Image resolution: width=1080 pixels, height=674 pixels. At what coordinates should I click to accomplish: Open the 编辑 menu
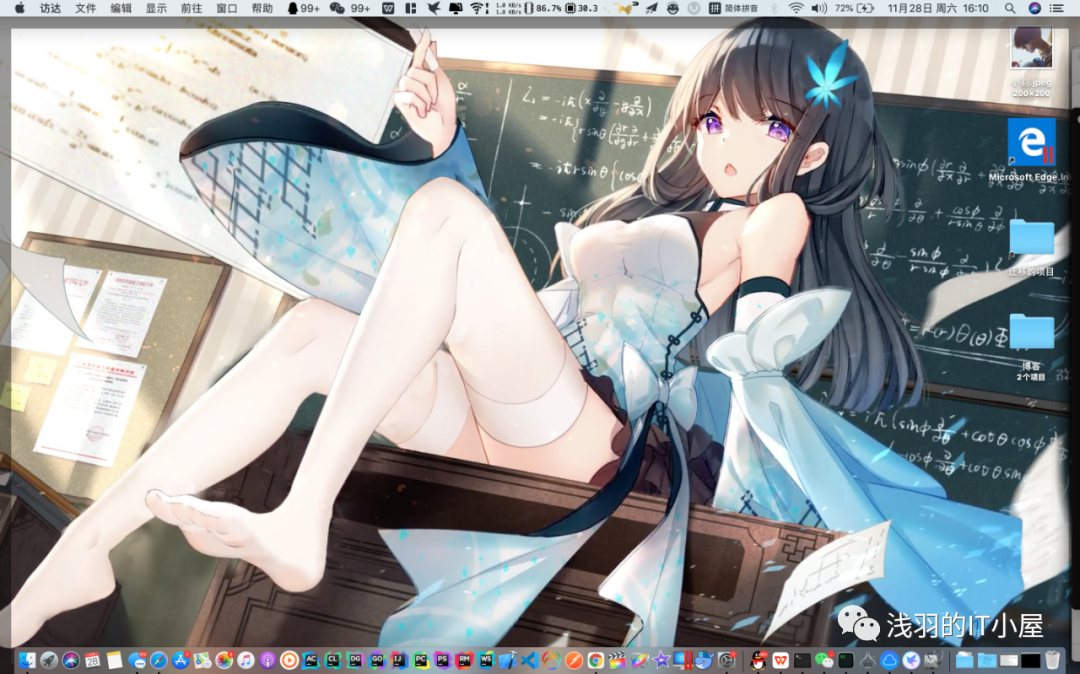121,8
